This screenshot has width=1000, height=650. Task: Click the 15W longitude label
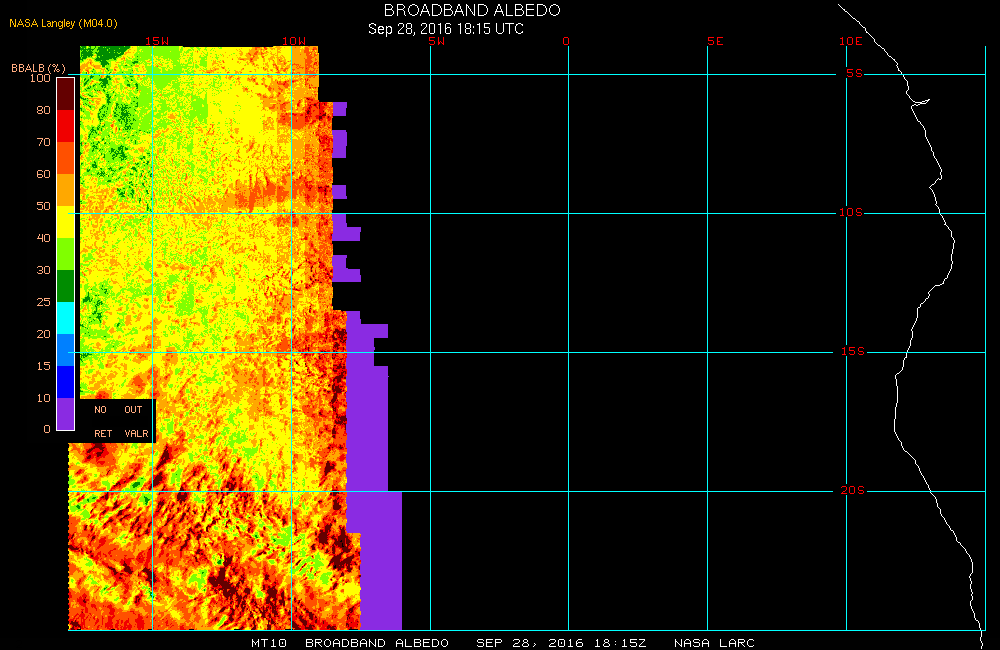pos(157,41)
